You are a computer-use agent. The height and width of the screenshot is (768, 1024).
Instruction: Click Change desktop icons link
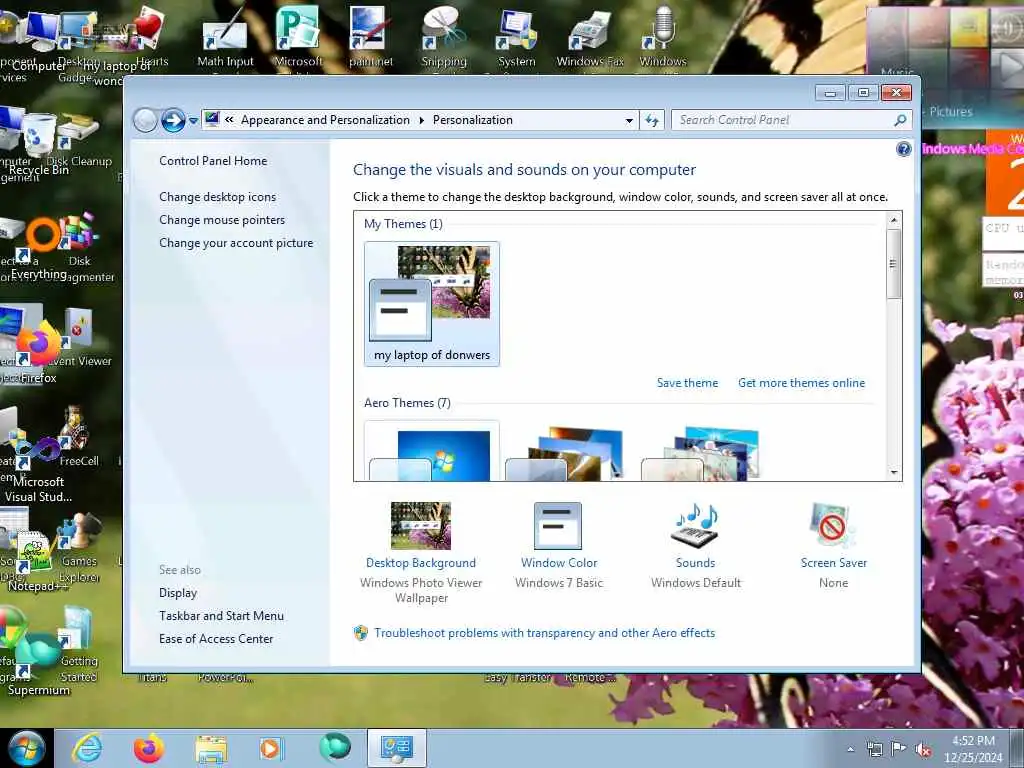(x=217, y=197)
